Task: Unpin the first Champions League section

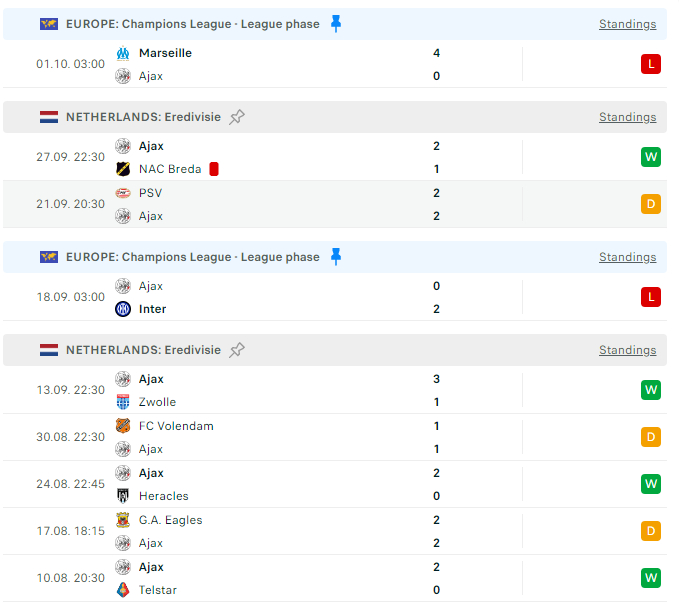Action: (x=336, y=23)
